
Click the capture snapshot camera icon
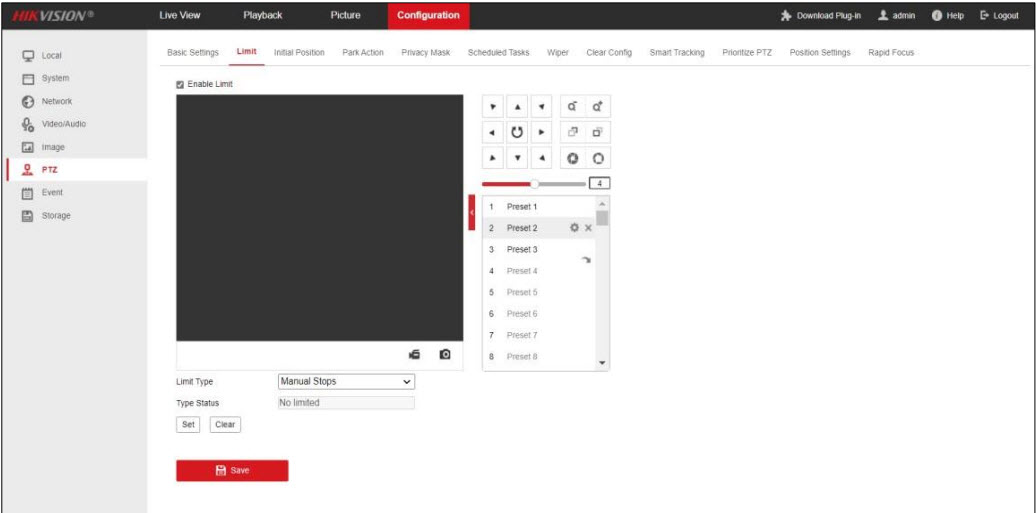click(x=445, y=355)
